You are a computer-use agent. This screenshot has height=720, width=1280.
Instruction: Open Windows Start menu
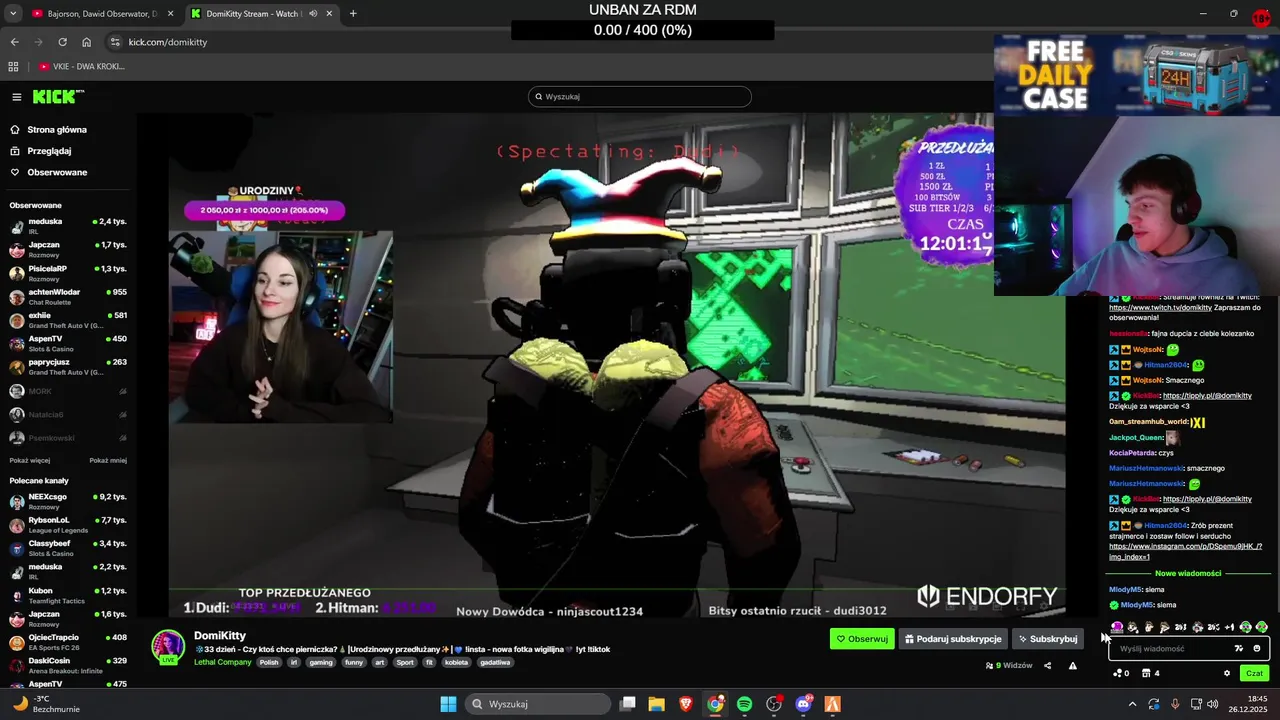pos(448,704)
